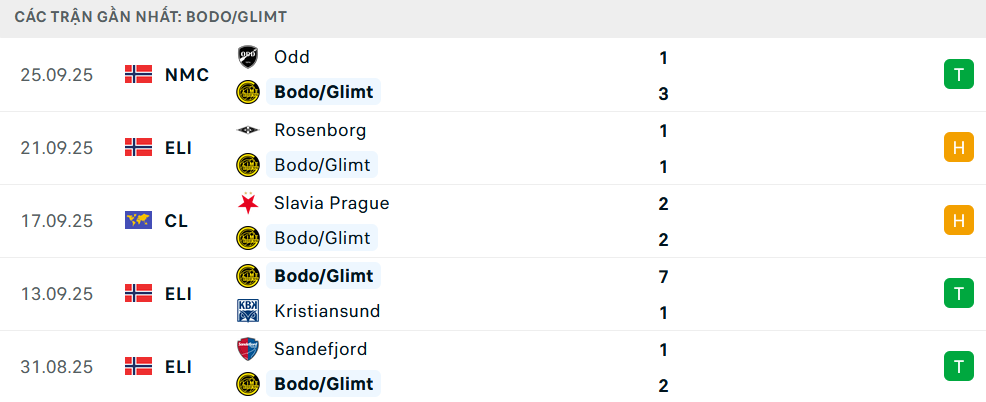Click the Norway flag beside NMC
The height and width of the screenshot is (402, 986).
tap(138, 74)
